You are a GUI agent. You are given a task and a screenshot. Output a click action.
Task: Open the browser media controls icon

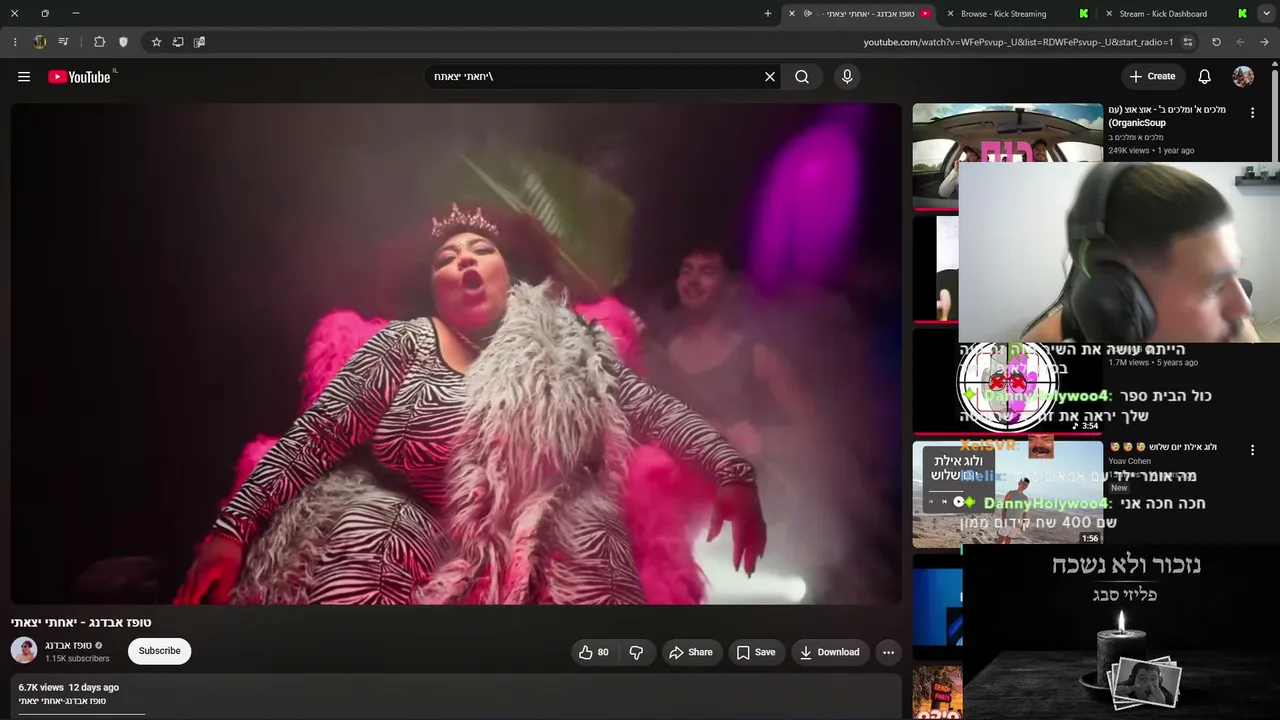(x=64, y=42)
